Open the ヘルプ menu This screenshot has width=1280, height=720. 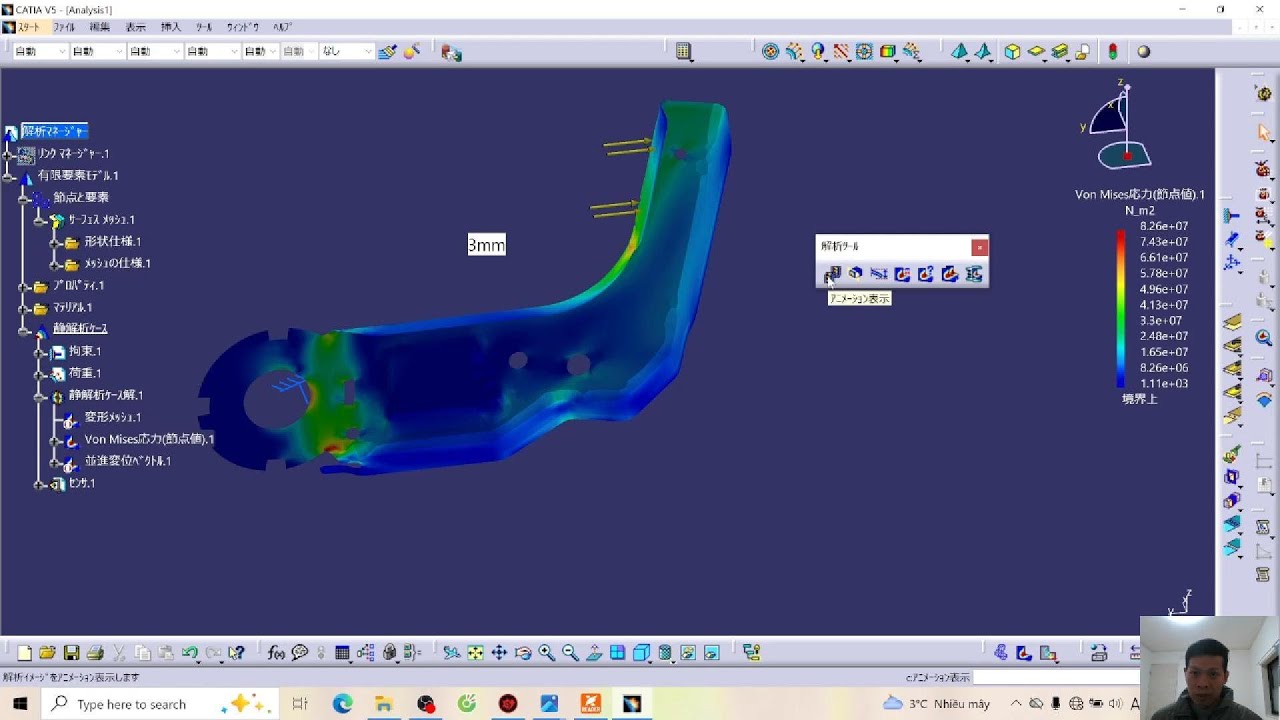pos(283,27)
